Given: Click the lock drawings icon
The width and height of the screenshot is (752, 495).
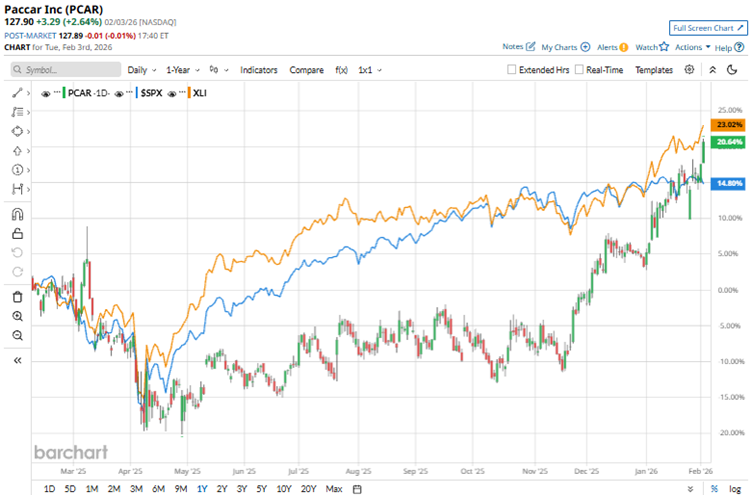Looking at the screenshot, I should point(17,233).
